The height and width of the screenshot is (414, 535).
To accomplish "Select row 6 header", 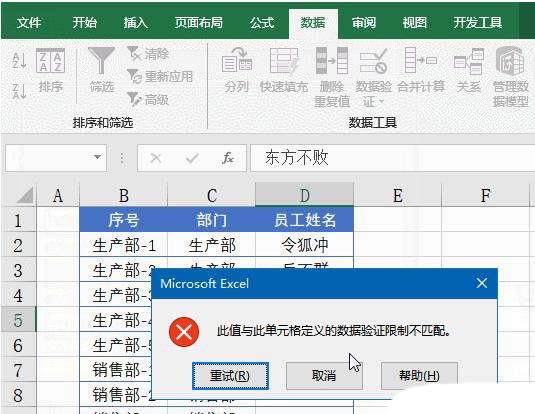I will [x=18, y=345].
